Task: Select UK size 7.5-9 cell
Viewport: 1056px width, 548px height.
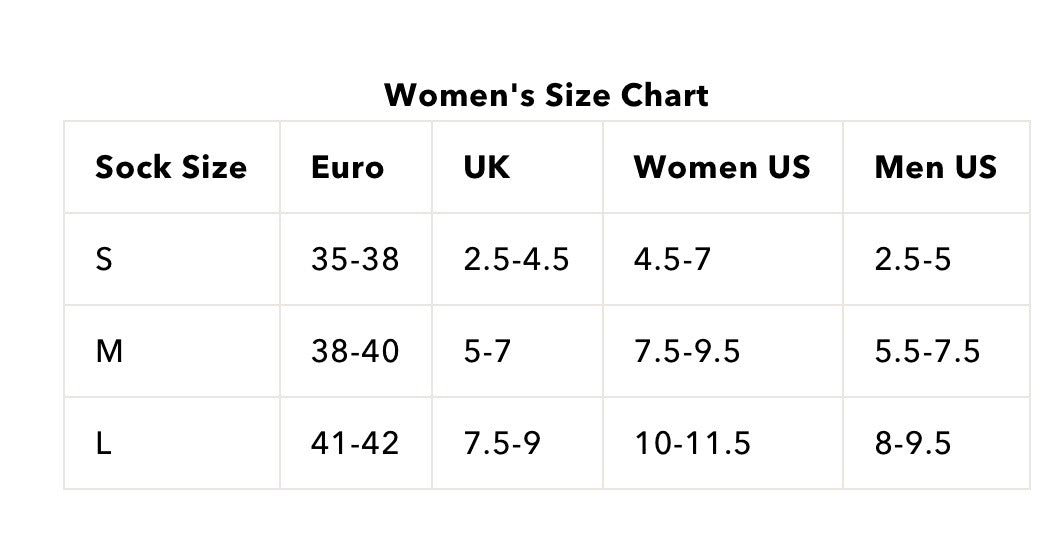Action: [x=502, y=443]
